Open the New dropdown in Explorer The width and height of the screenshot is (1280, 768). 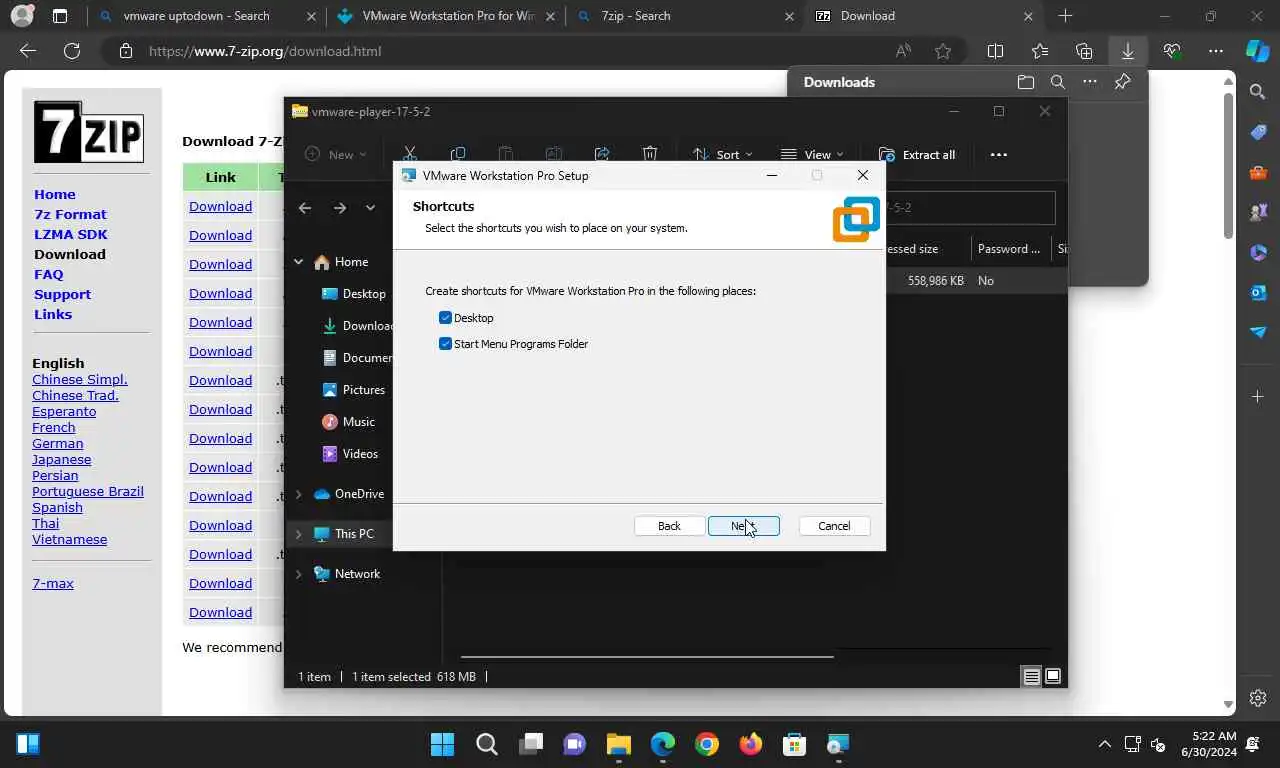pyautogui.click(x=336, y=154)
